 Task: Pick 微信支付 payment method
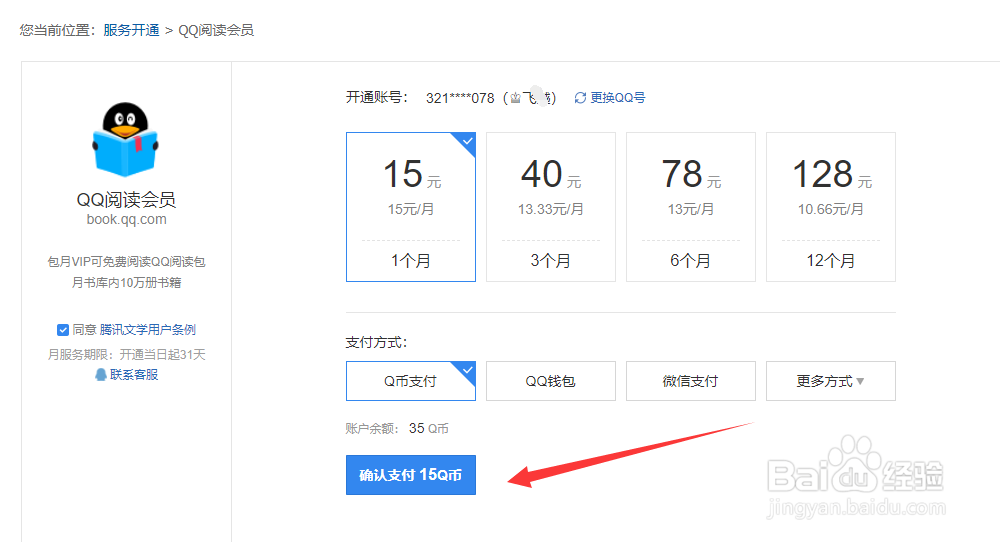(691, 381)
